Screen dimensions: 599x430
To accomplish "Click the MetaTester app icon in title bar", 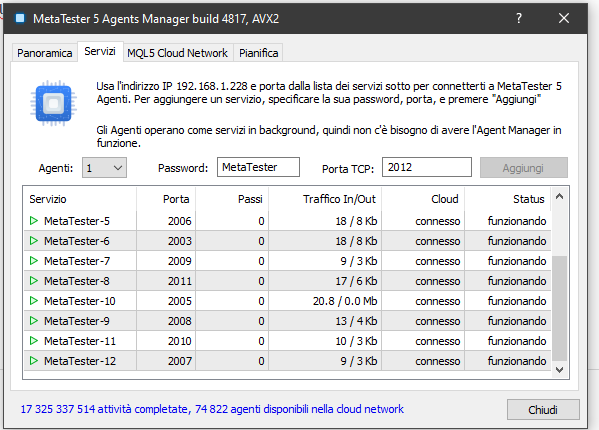I will pos(20,18).
